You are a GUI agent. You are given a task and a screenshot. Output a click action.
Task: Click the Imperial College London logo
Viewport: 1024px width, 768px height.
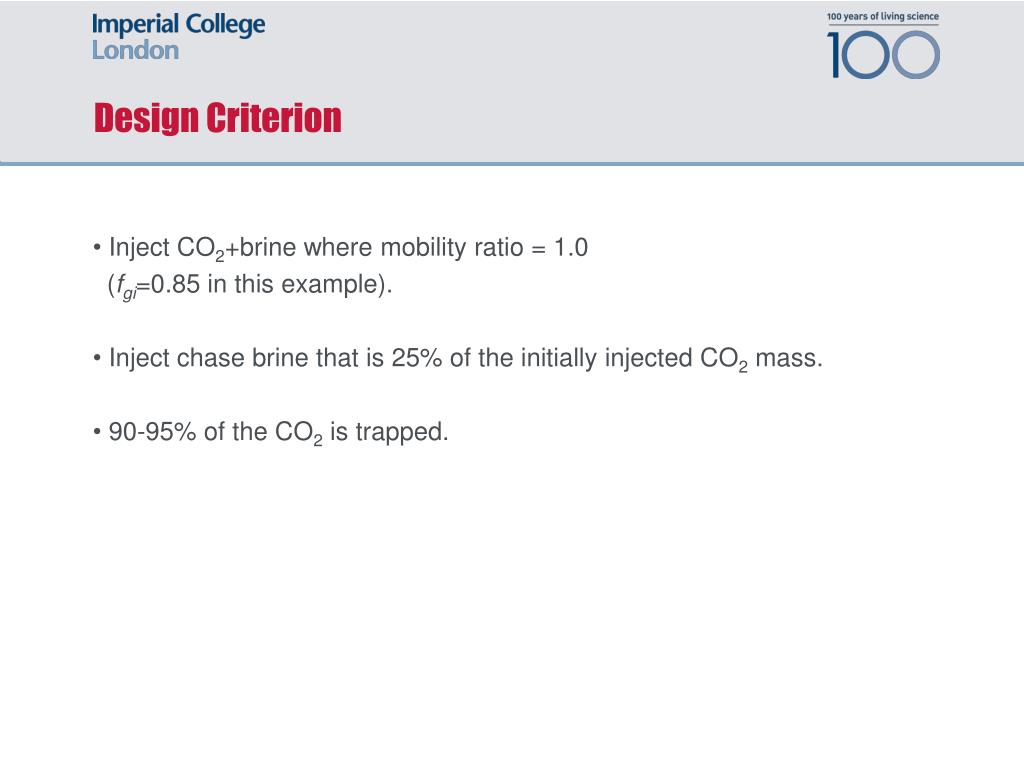click(x=178, y=37)
